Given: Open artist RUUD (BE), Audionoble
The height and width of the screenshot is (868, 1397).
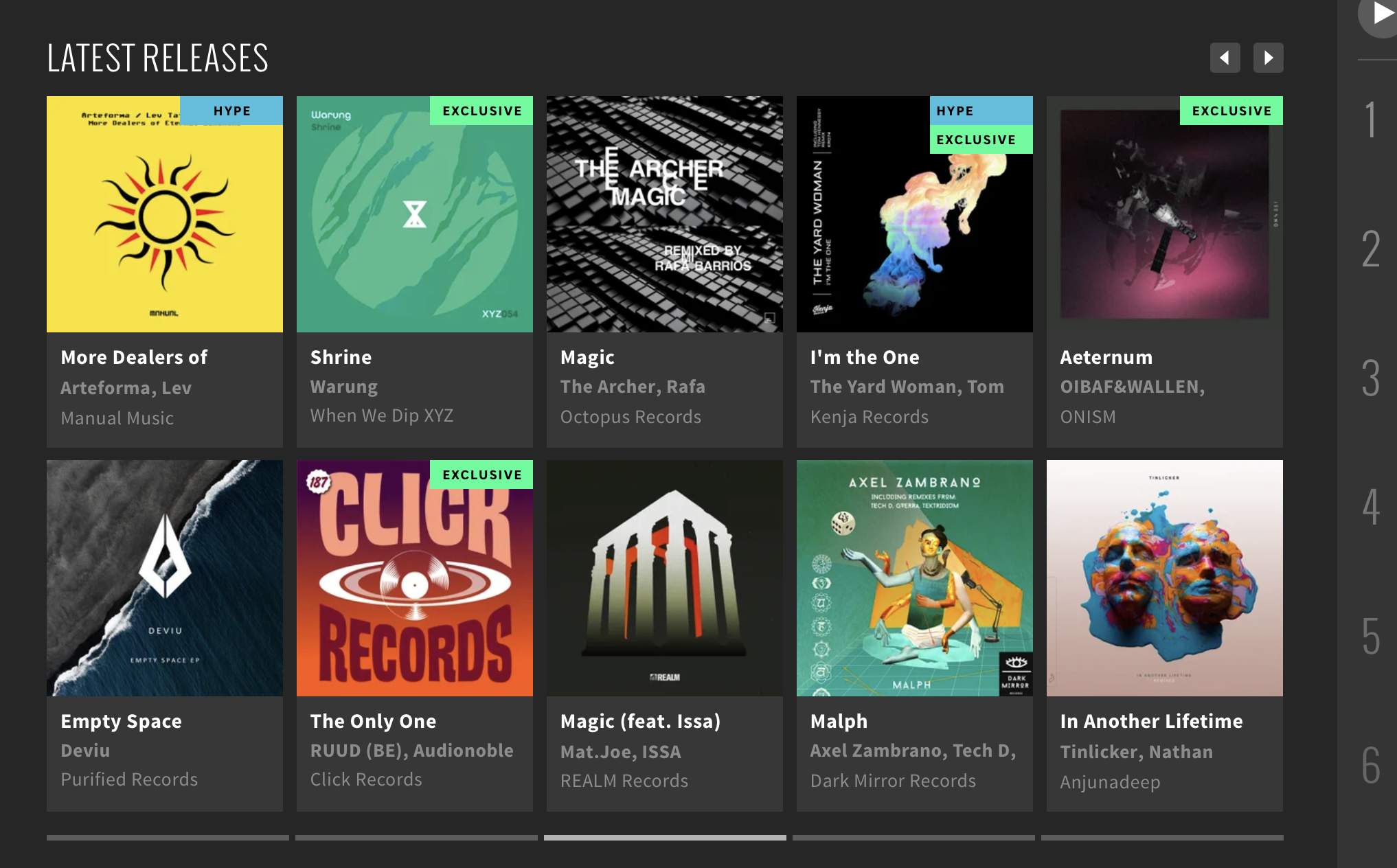Looking at the screenshot, I should (x=412, y=751).
